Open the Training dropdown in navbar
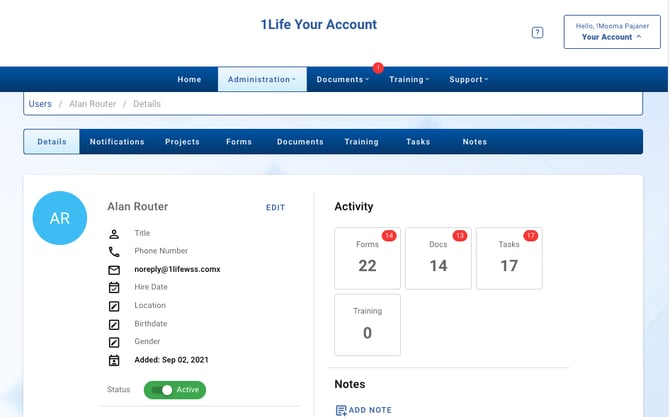 click(409, 80)
